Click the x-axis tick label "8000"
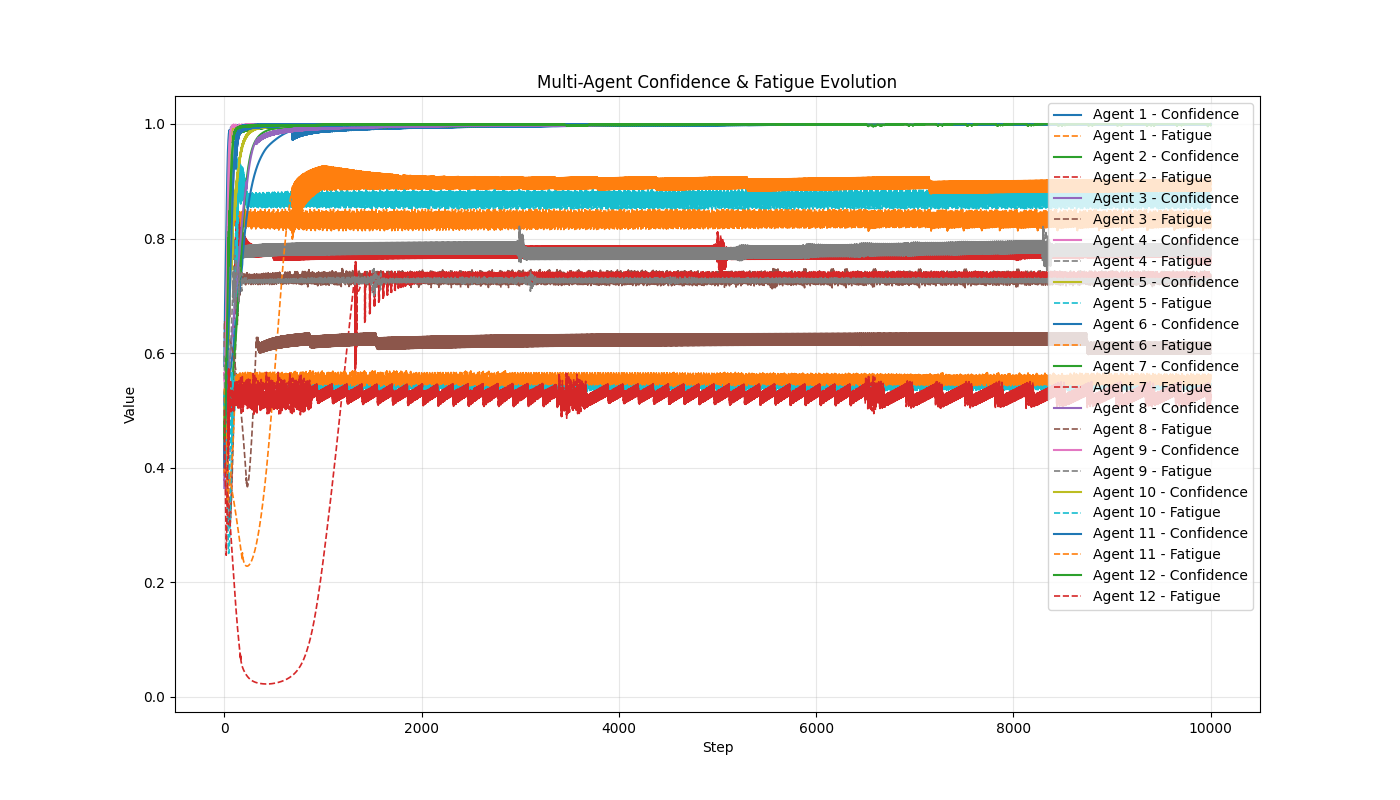 tap(1013, 728)
